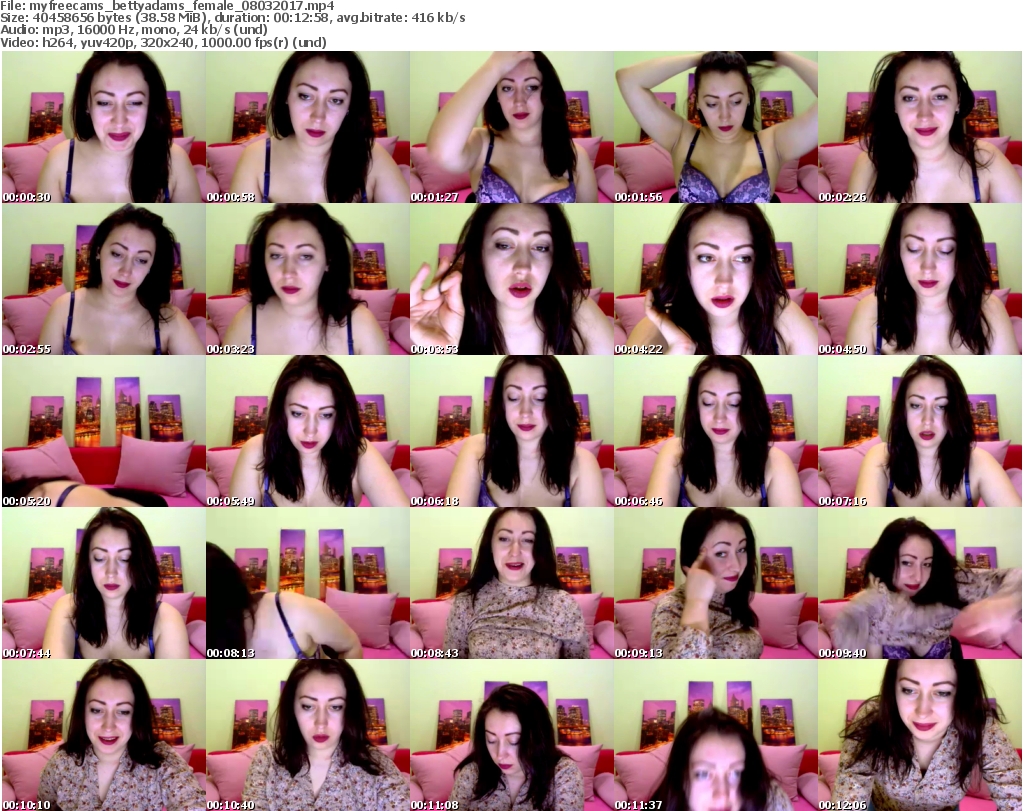Screen dimensions: 1024x811
Task: Open the thumbnail marked 00:06:18
Action: (511, 432)
